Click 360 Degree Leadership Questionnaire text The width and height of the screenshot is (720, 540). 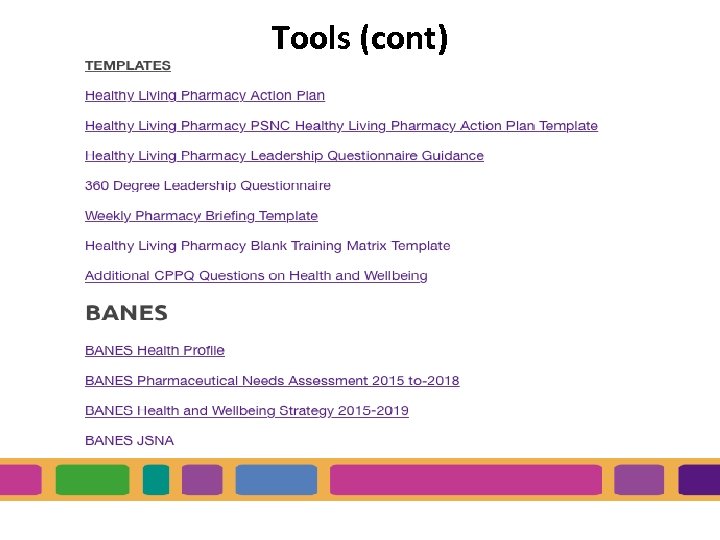click(208, 186)
